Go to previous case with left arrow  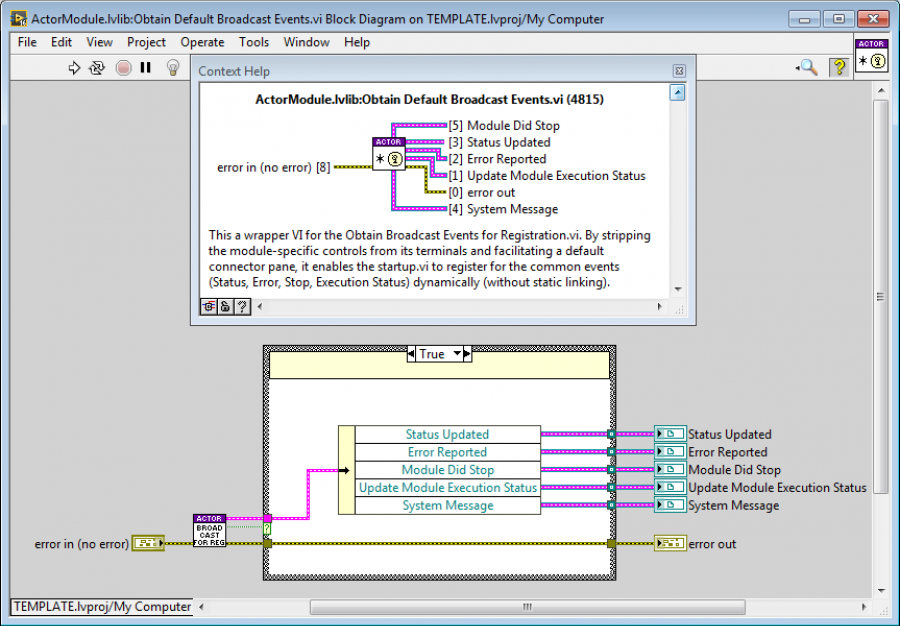(411, 354)
